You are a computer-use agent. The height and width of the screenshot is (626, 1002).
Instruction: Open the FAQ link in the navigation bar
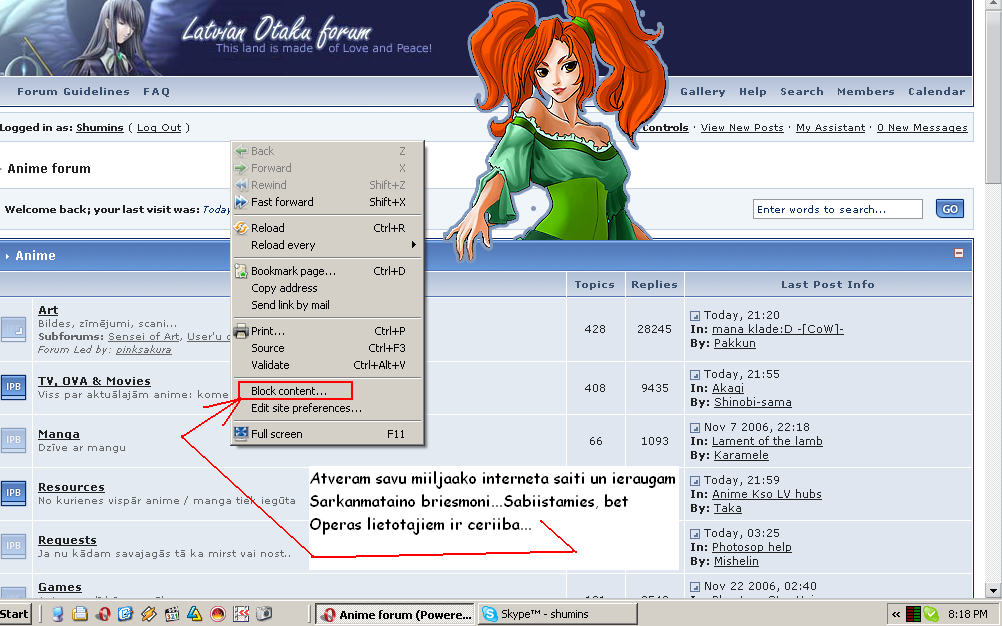[x=157, y=91]
